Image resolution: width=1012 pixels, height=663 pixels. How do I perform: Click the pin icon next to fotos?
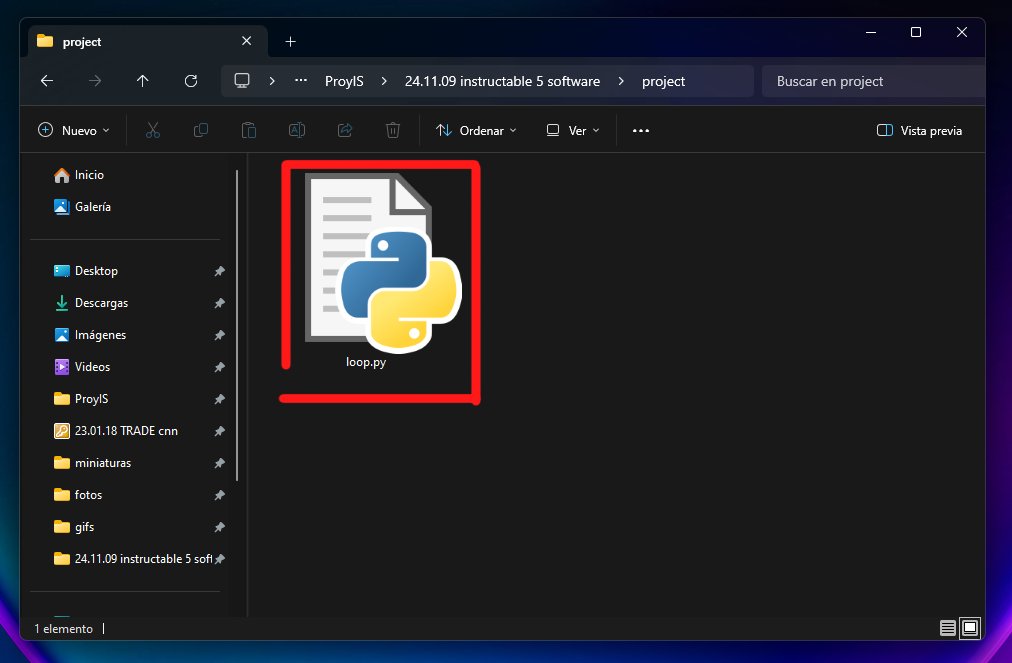click(219, 495)
